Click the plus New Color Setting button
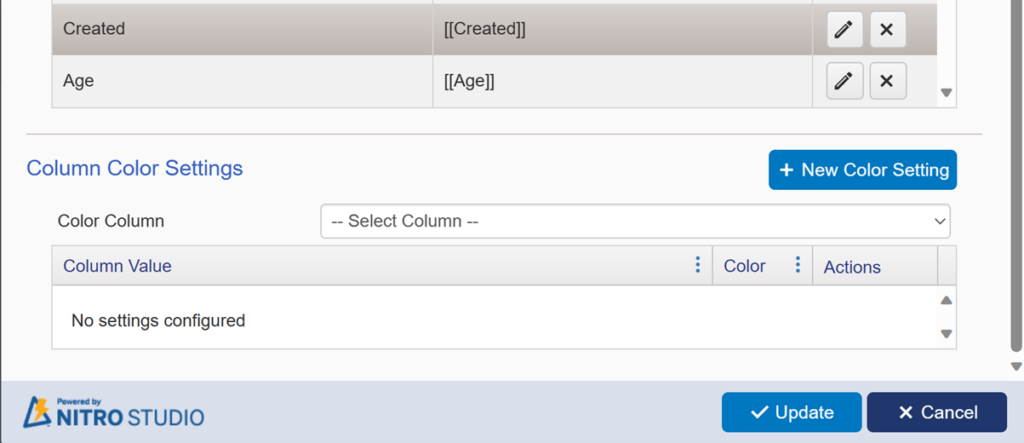 tap(862, 170)
